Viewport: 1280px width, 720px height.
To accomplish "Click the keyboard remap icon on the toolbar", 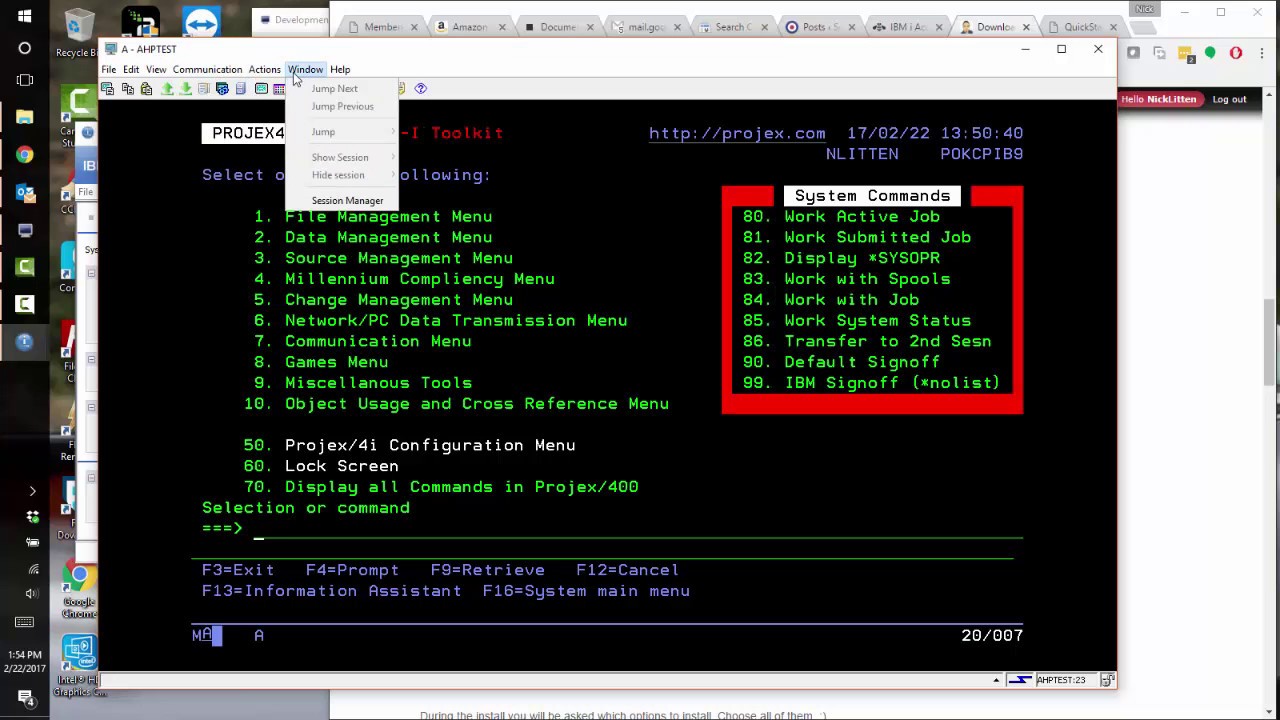I will tap(261, 89).
